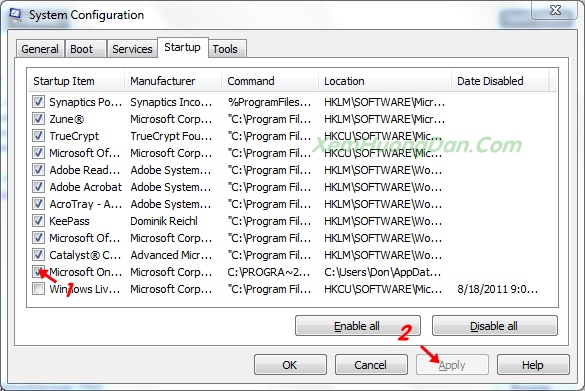This screenshot has height=391, width=585.
Task: Click the Dominik Reichl manufacturer cell
Action: coord(164,221)
